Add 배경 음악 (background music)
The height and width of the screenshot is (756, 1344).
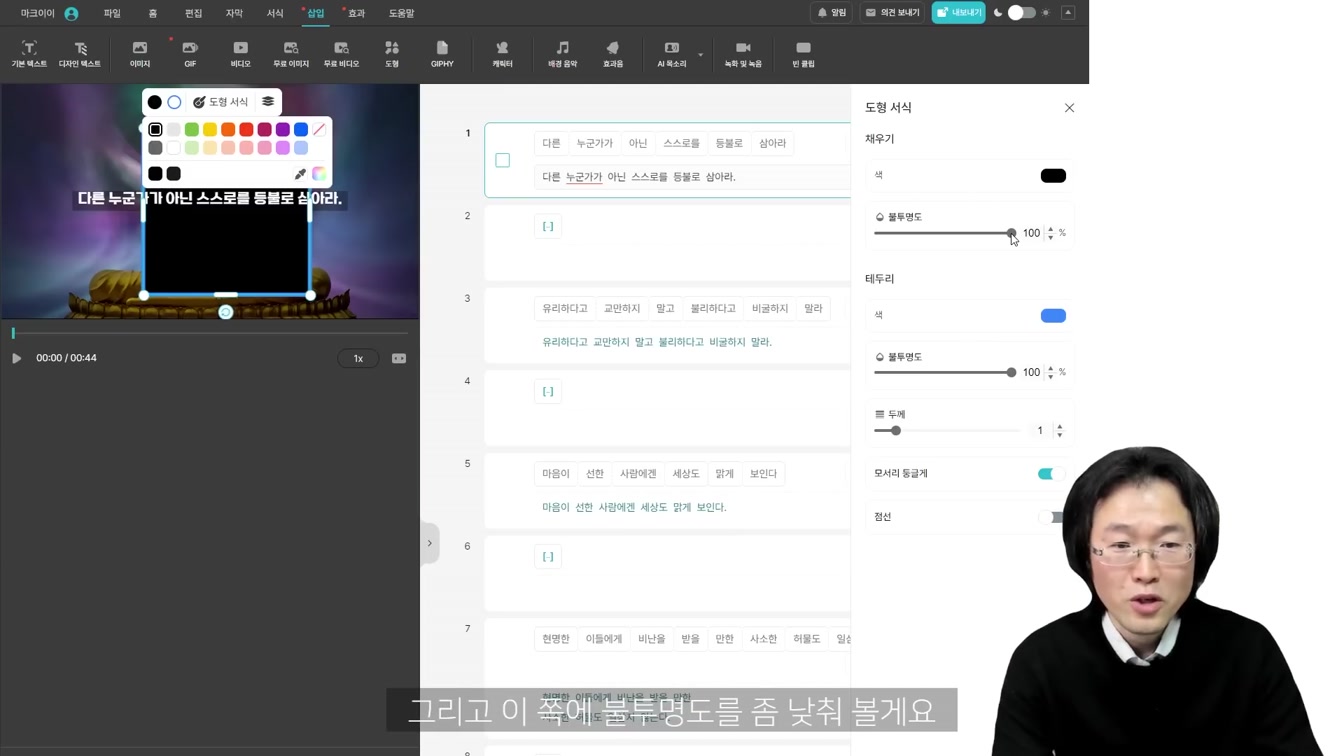[x=563, y=54]
